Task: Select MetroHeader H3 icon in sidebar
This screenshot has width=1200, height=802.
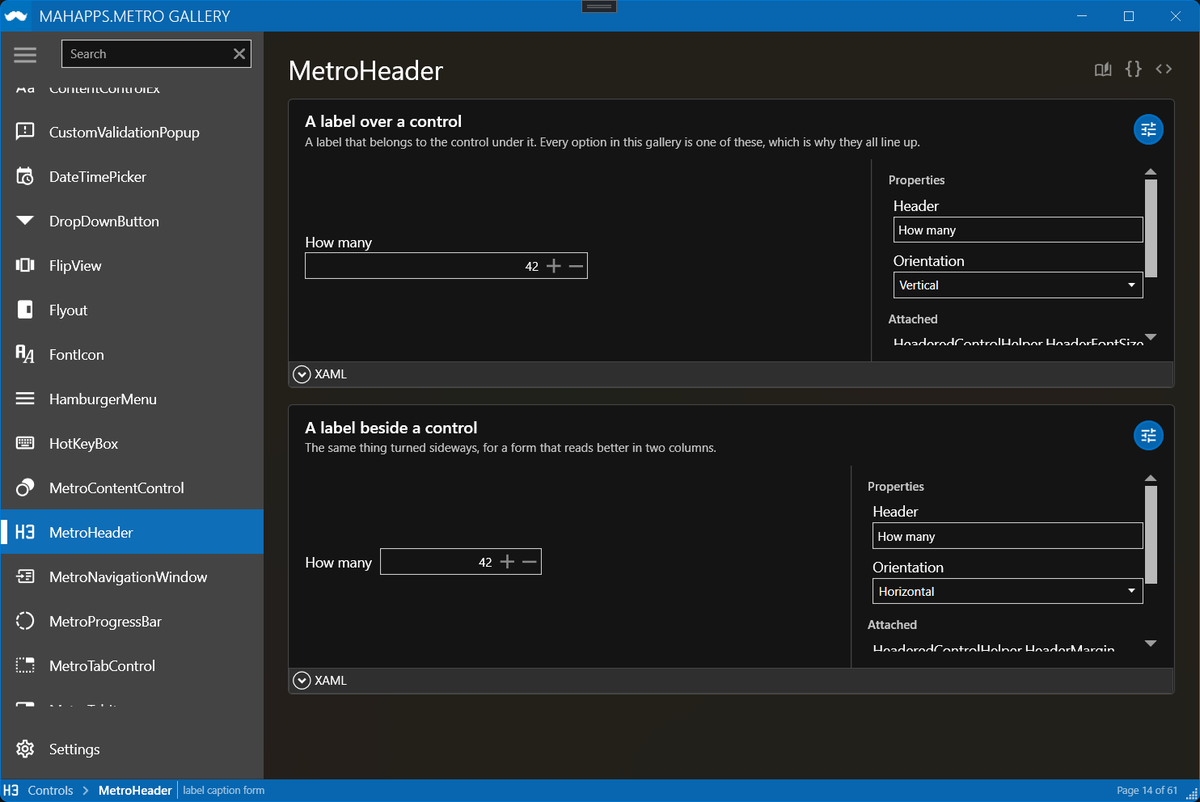Action: (x=26, y=532)
